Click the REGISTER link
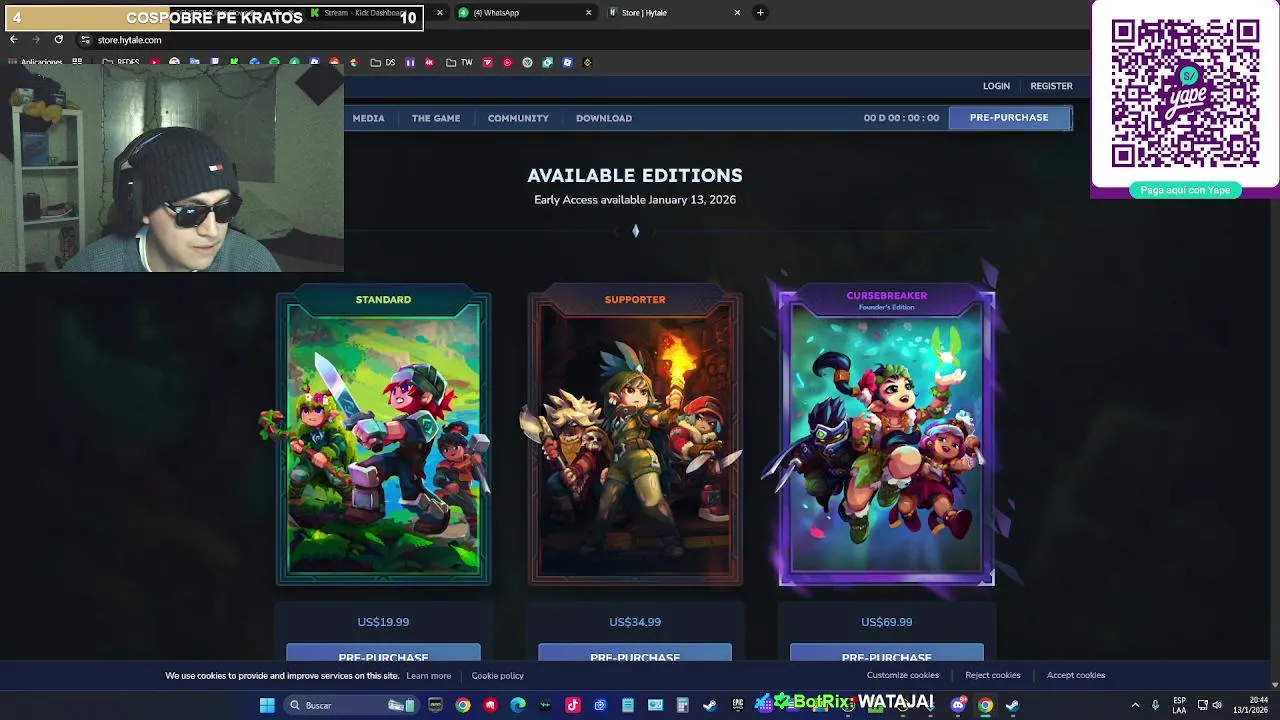 pyautogui.click(x=1051, y=86)
